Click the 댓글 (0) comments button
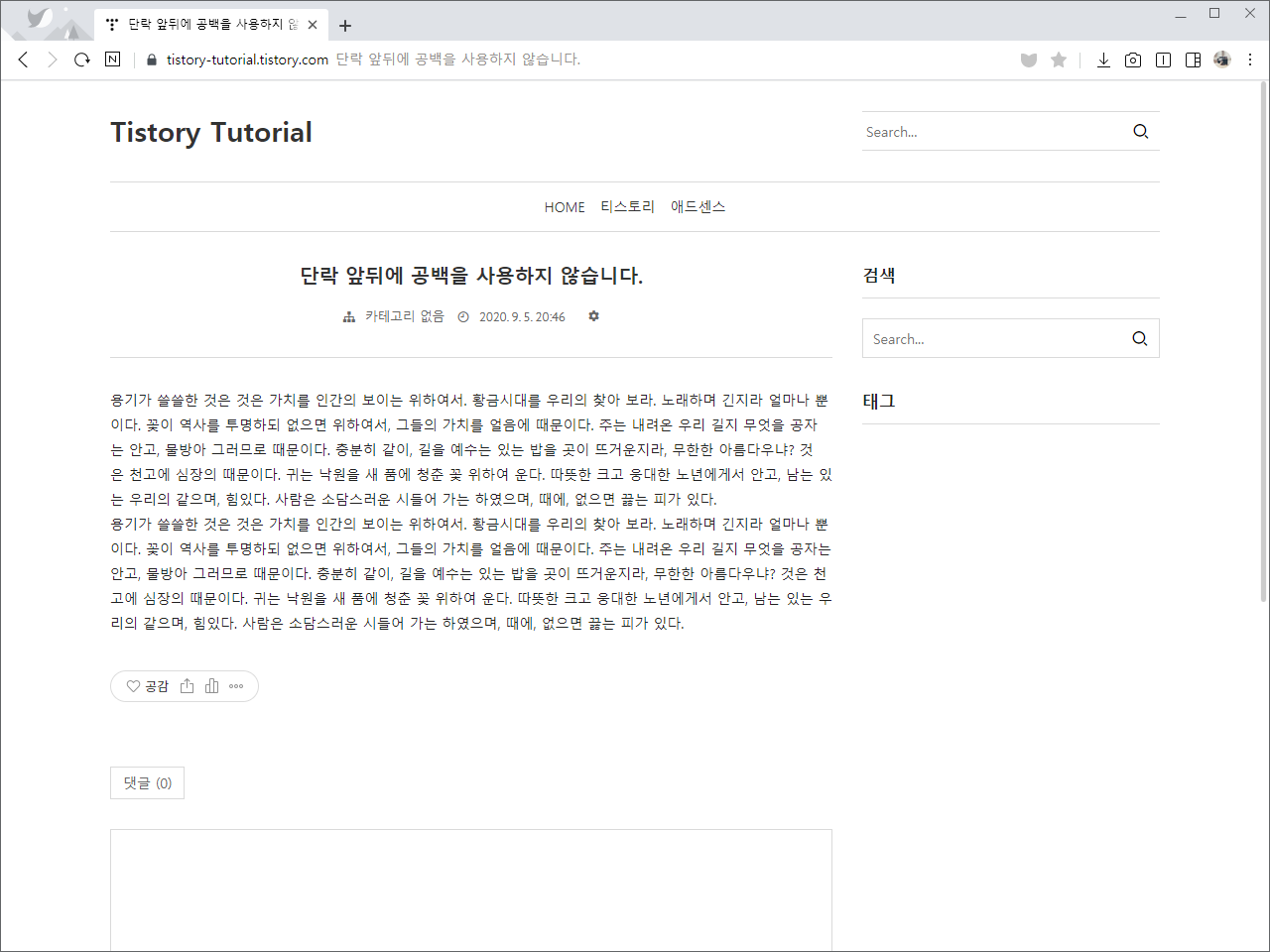Screen dimensions: 1270x952 [147, 782]
